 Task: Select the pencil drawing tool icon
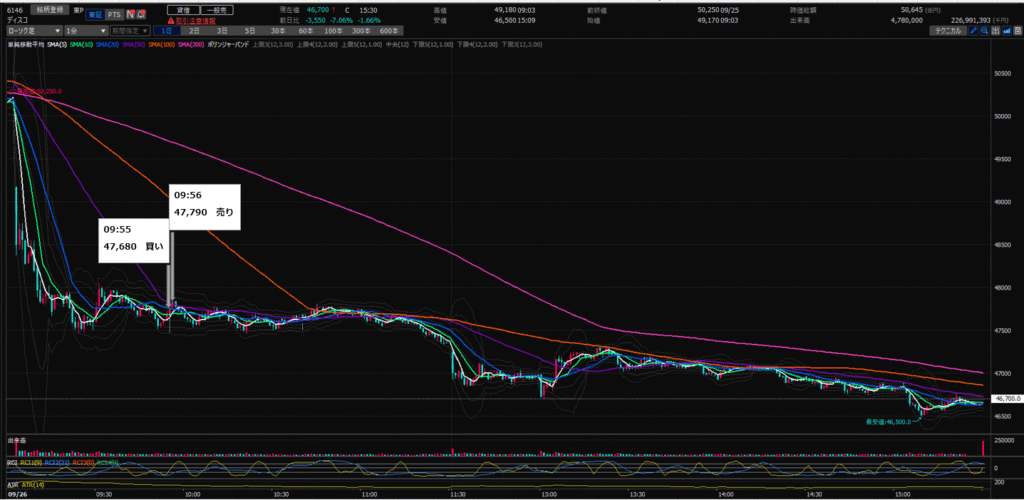[973, 31]
